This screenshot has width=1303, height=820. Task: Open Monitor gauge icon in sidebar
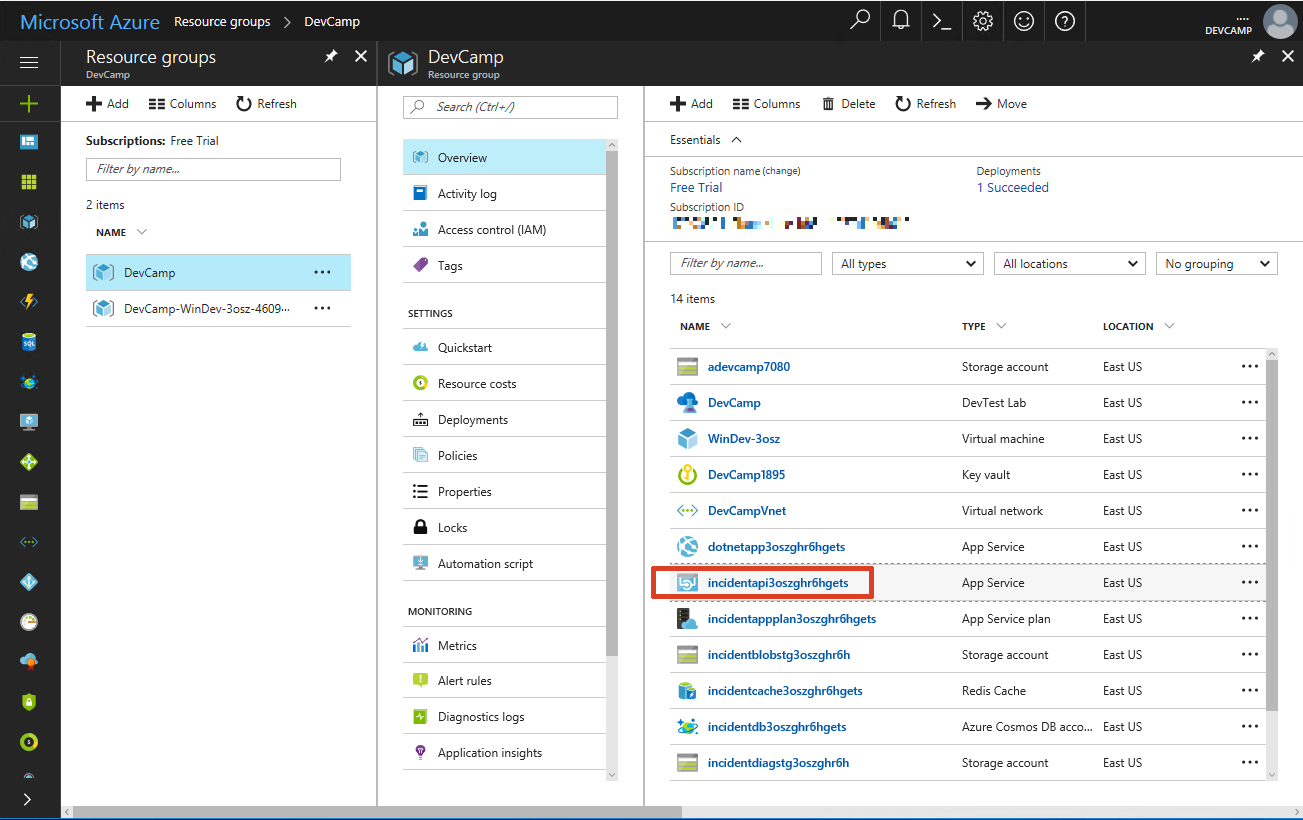29,622
